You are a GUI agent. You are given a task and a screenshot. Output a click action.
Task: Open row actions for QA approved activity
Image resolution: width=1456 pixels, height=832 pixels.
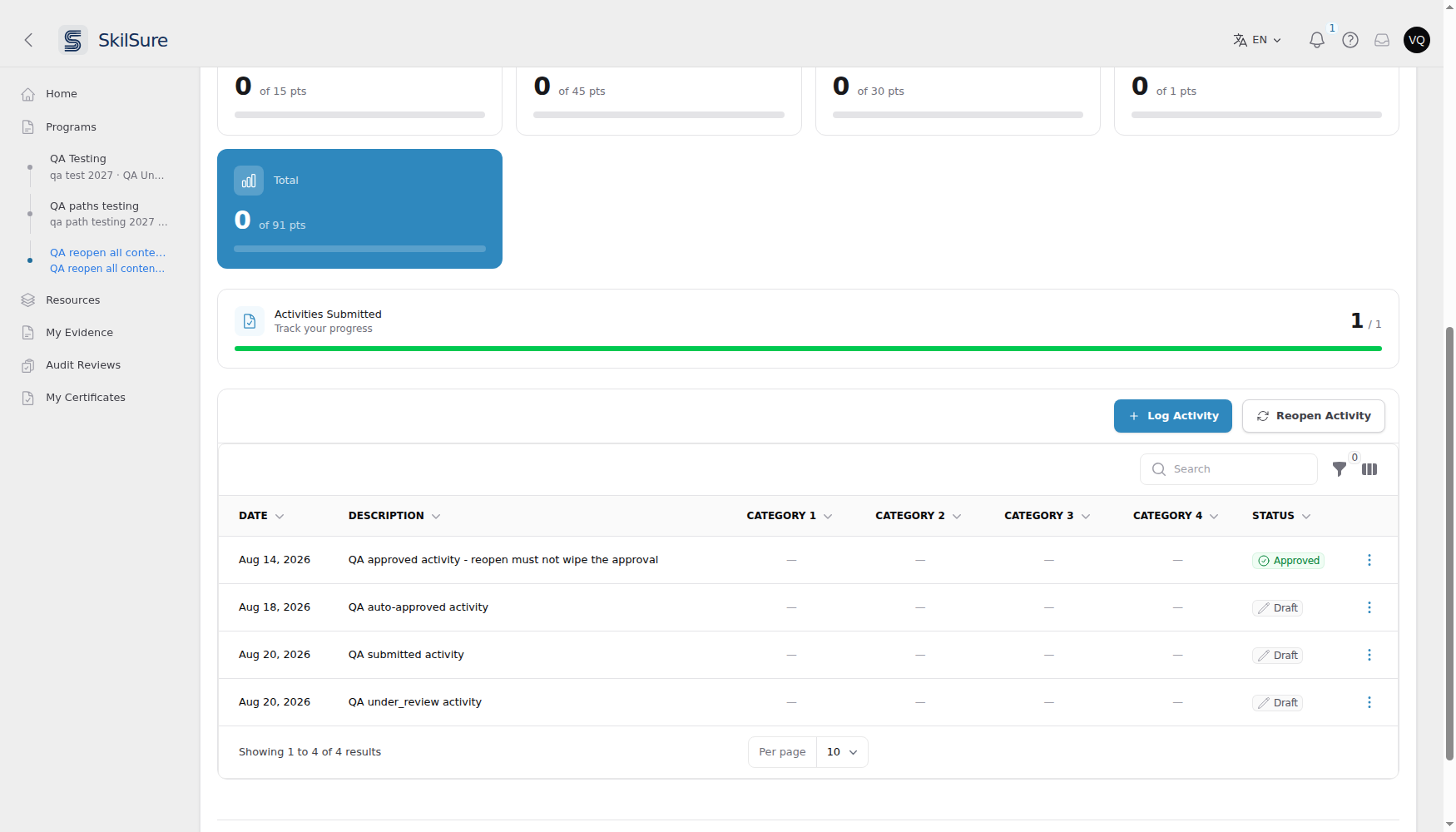tap(1369, 560)
